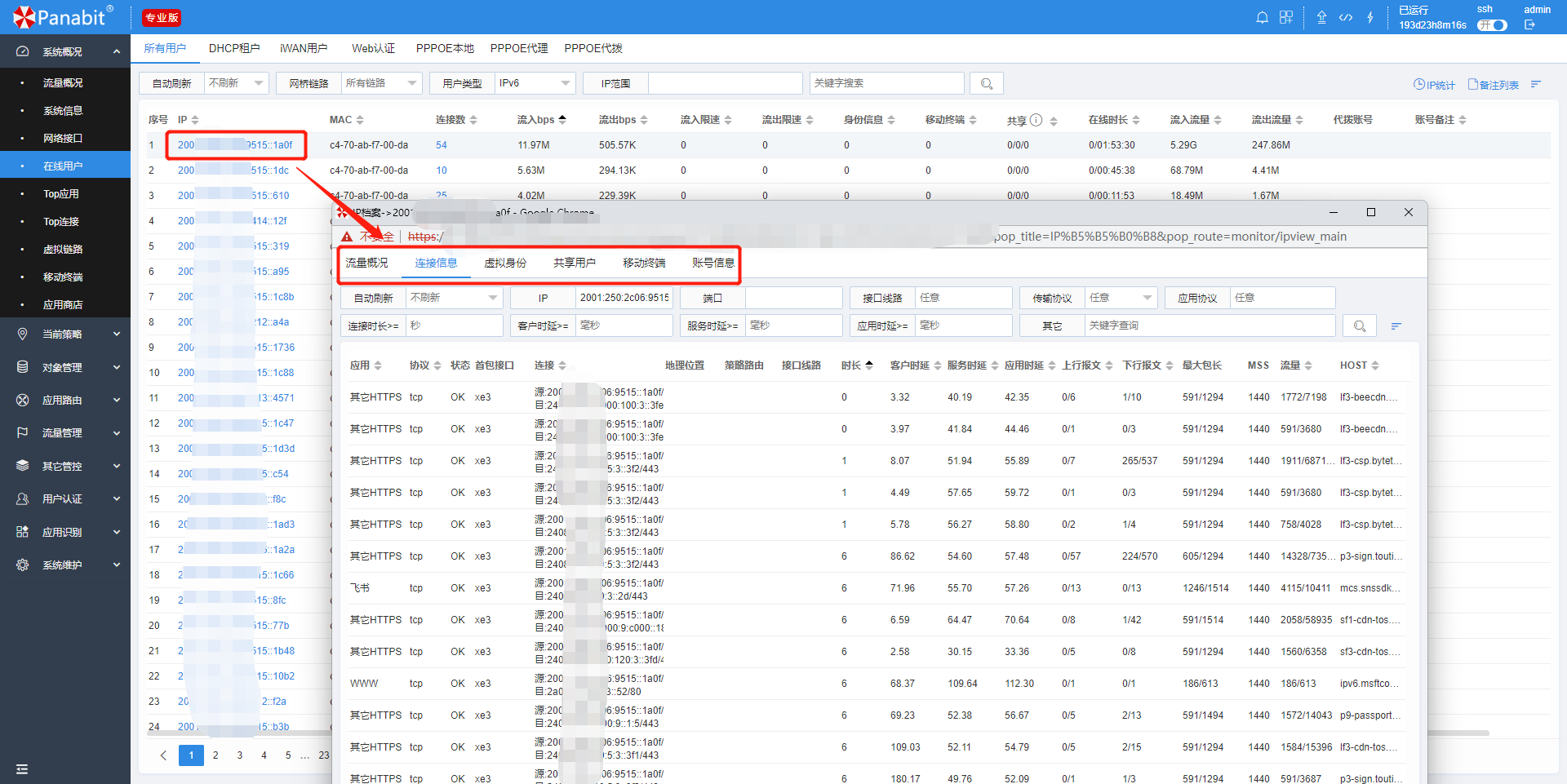
Task: Expand the 对象管理 sidebar section
Action: [65, 367]
